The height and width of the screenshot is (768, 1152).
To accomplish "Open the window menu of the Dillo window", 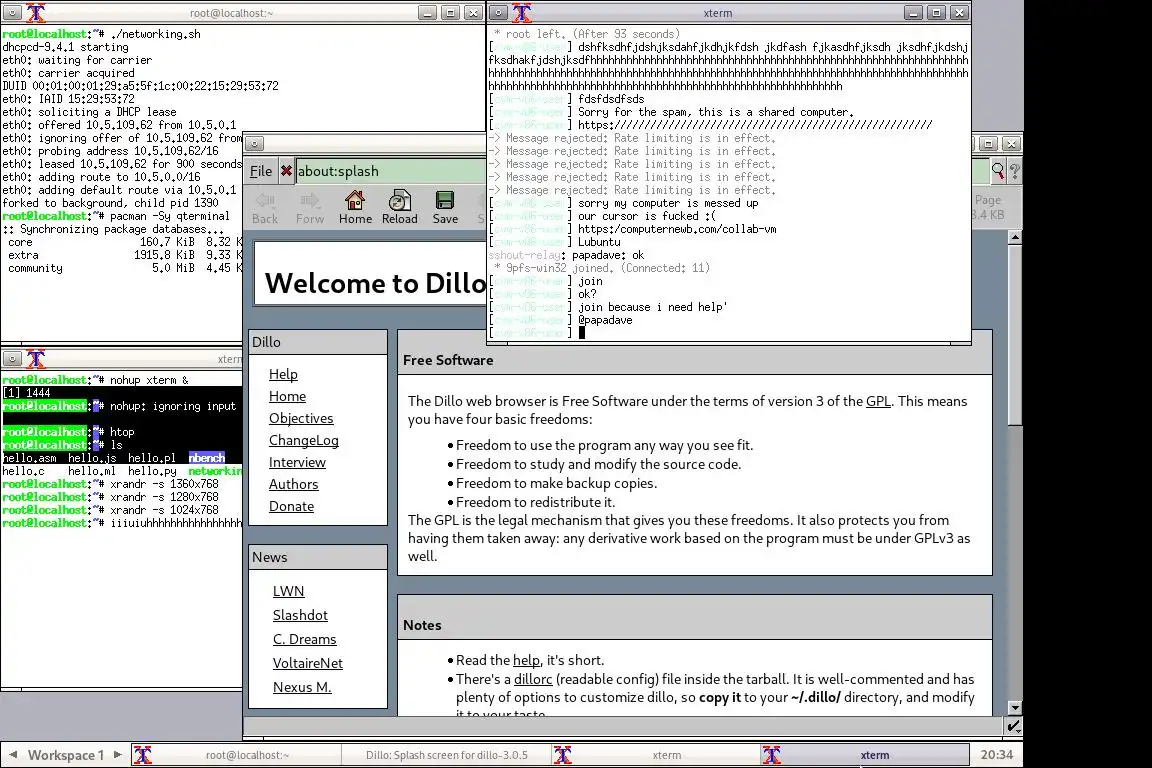I will point(254,143).
